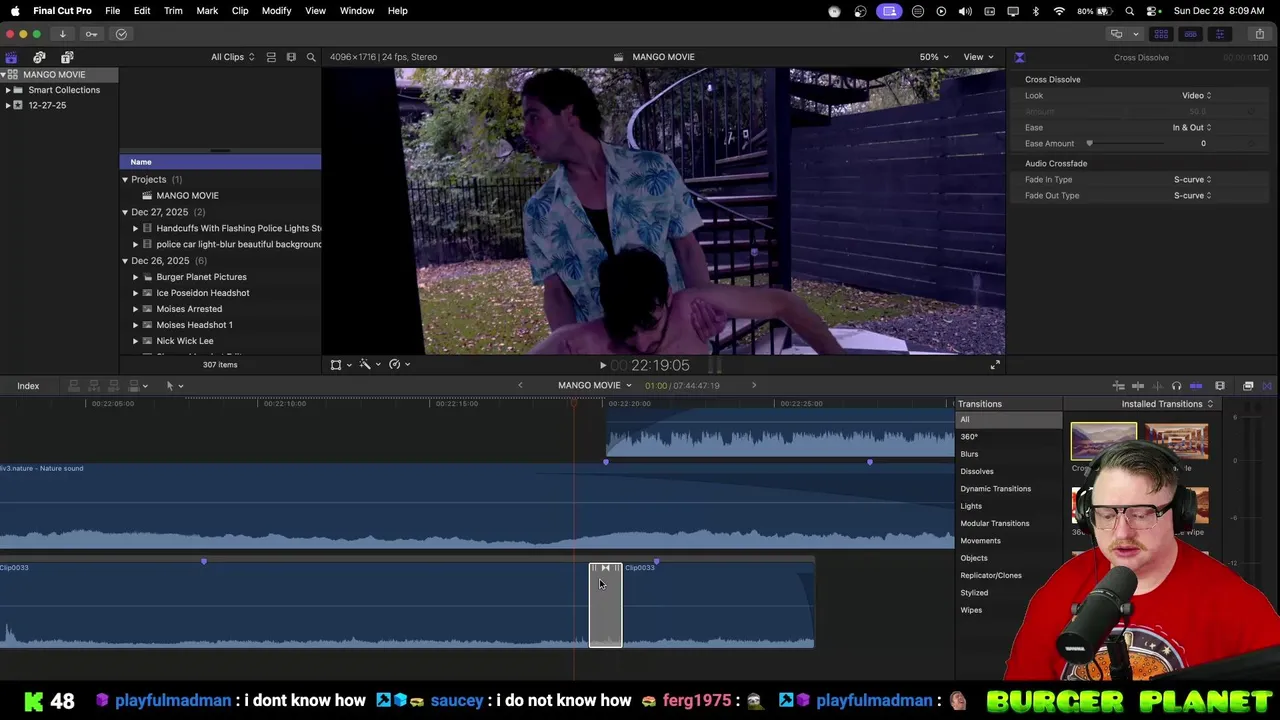Click the fullscreen viewer arrows icon

click(995, 365)
